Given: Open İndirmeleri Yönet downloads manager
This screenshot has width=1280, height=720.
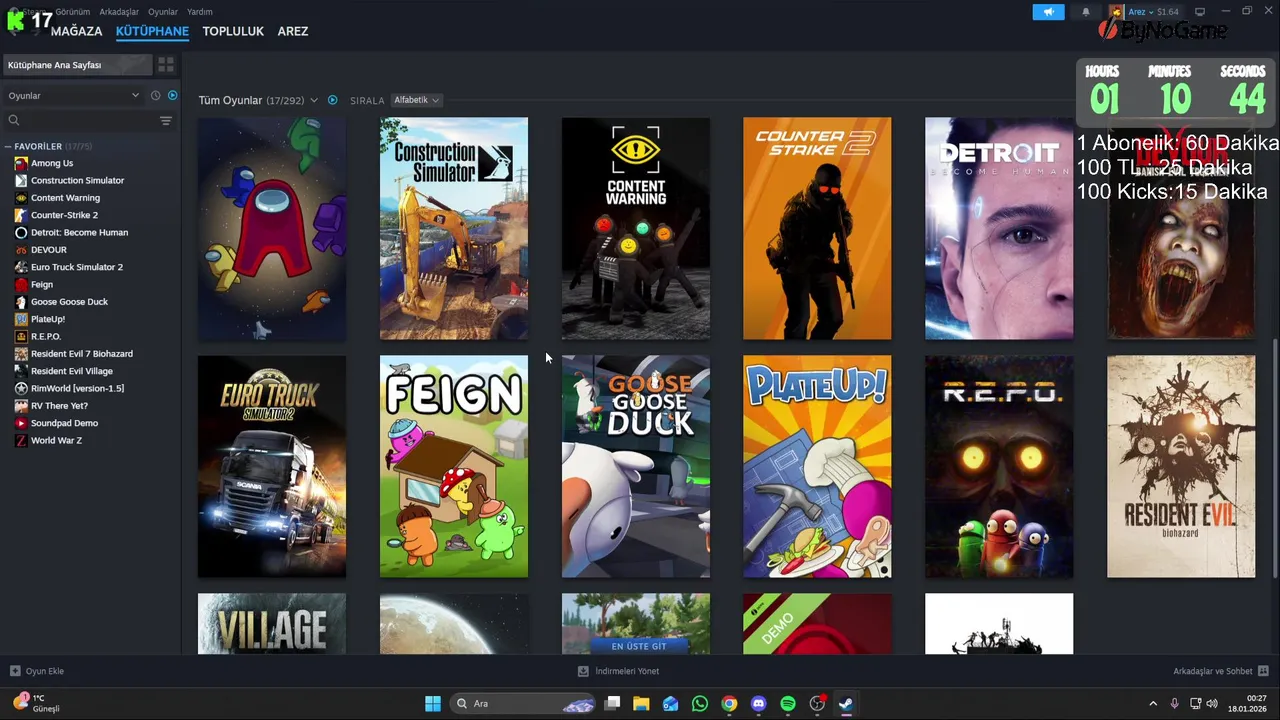Looking at the screenshot, I should (618, 671).
